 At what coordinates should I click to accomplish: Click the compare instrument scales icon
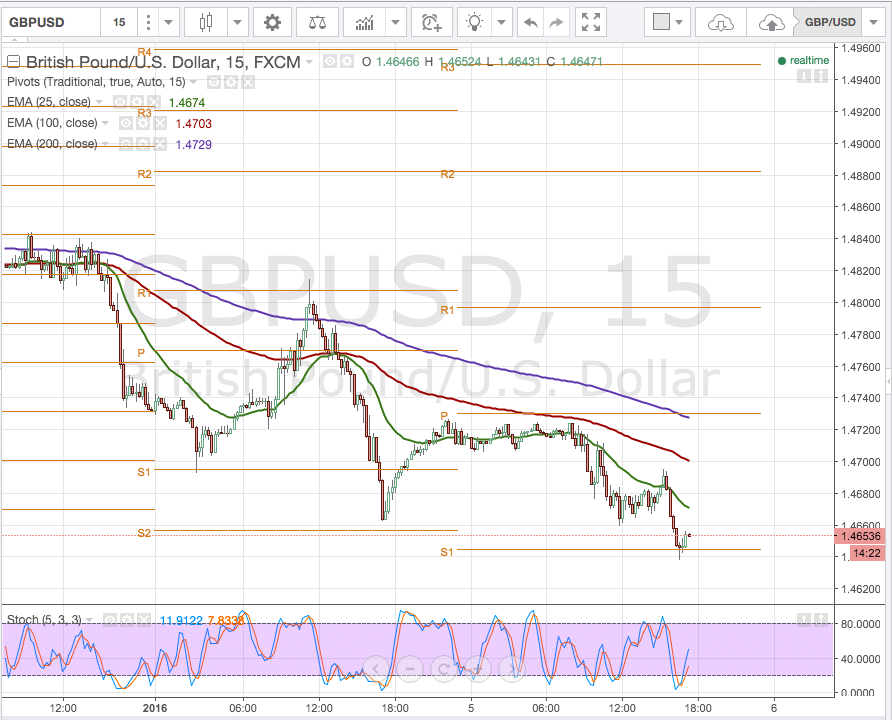coord(316,20)
